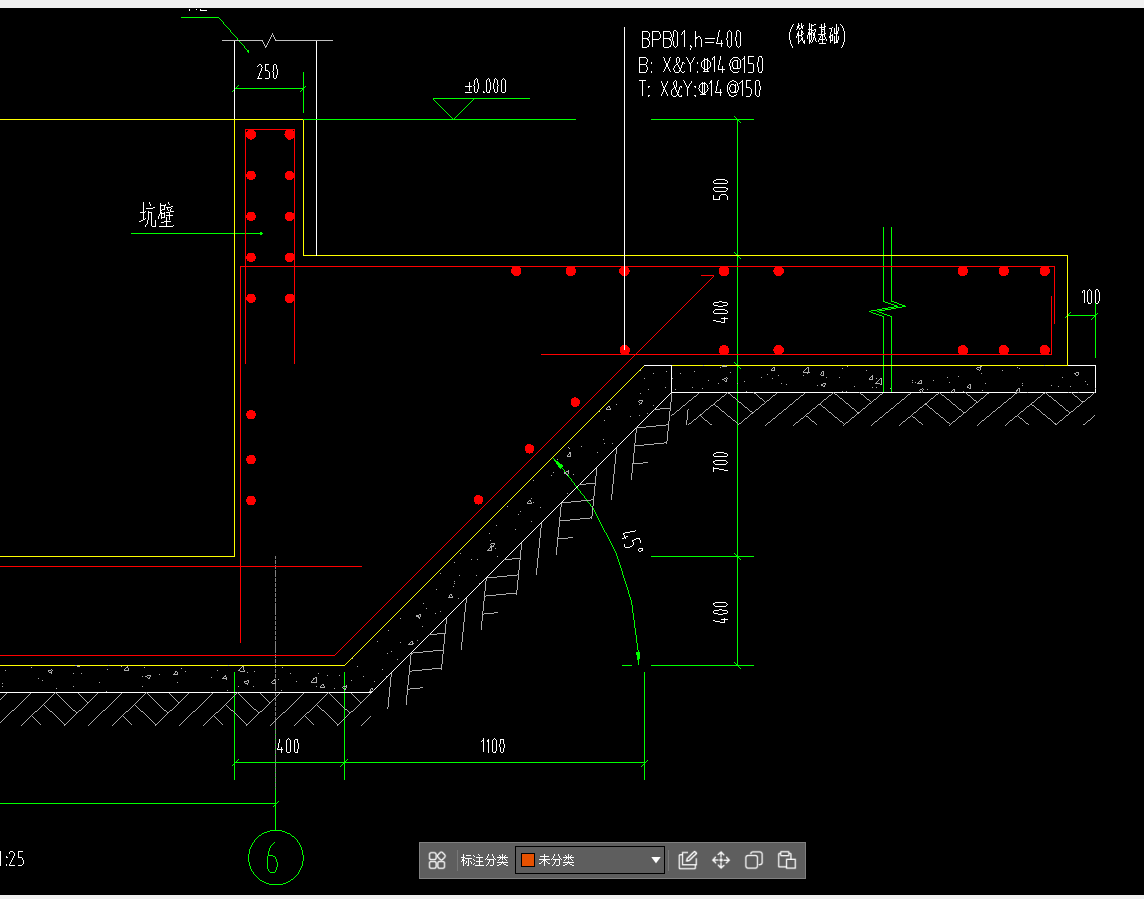Click the 250 wall width dimension
This screenshot has height=899, width=1144.
point(267,72)
